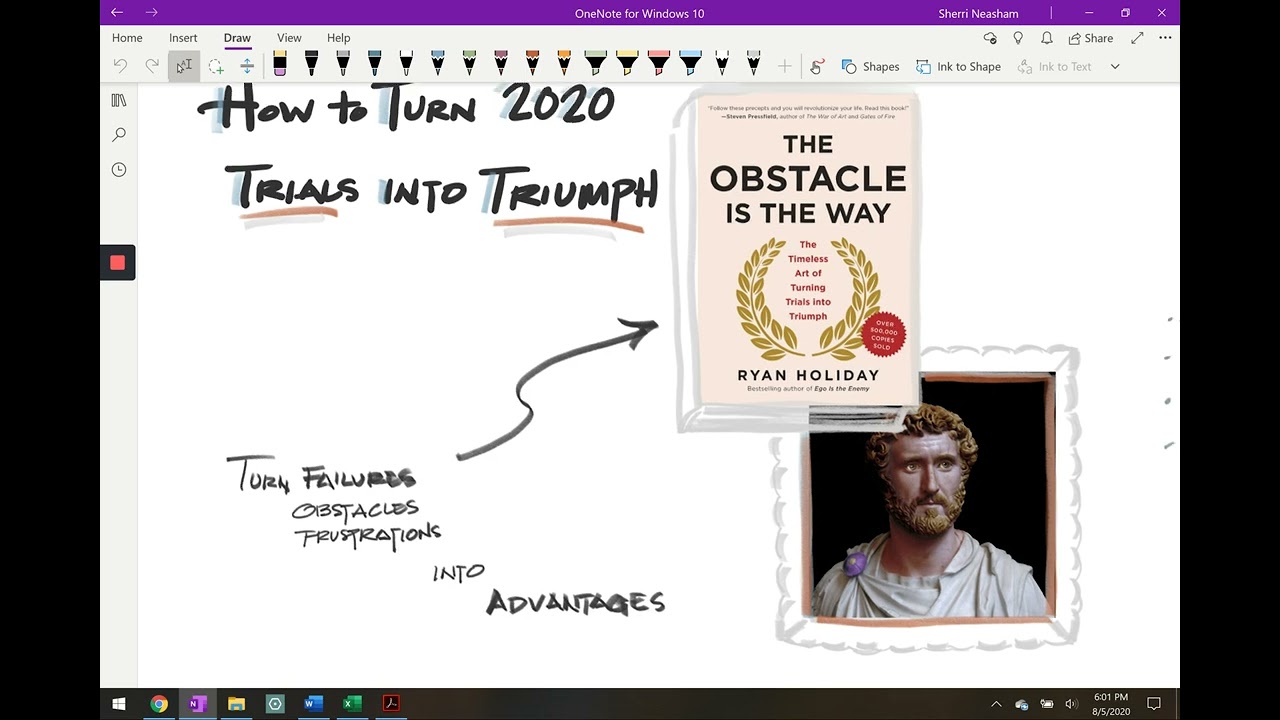Select The Obstacle Is the Way book image
The height and width of the screenshot is (720, 1280).
pos(808,250)
